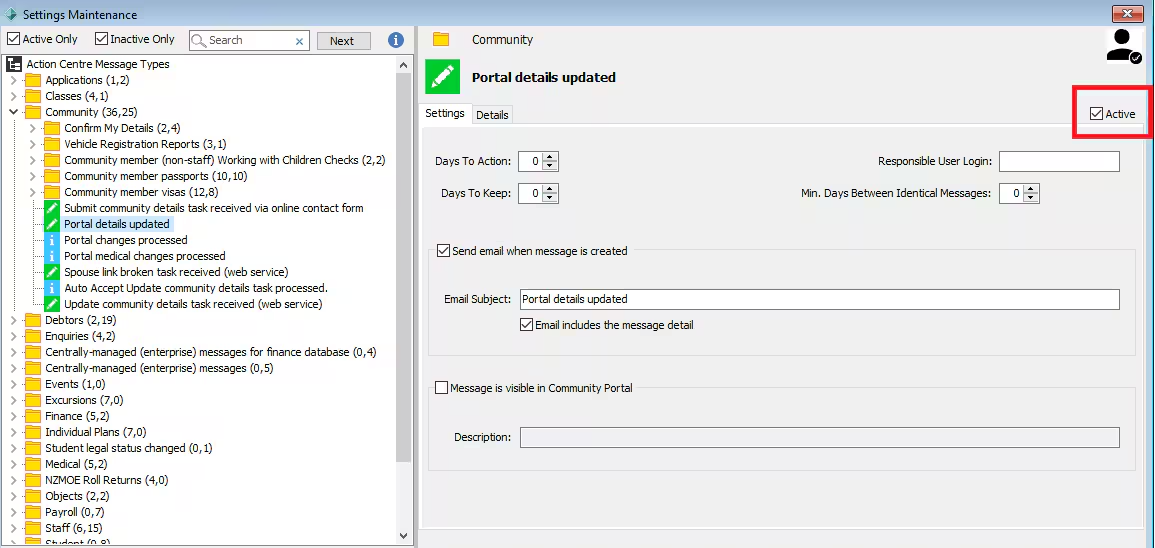Click the yellow Community folder icon in header

[441, 40]
